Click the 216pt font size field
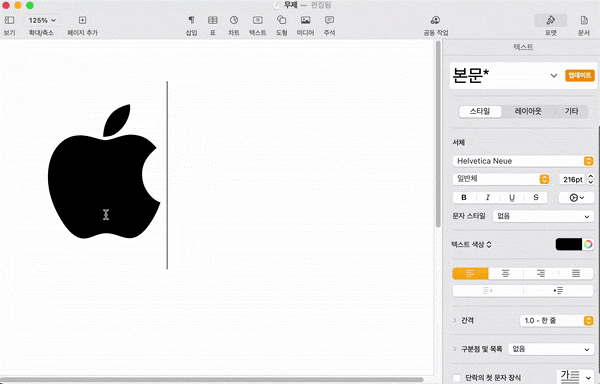Image resolution: width=600 pixels, height=384 pixels. pos(572,179)
